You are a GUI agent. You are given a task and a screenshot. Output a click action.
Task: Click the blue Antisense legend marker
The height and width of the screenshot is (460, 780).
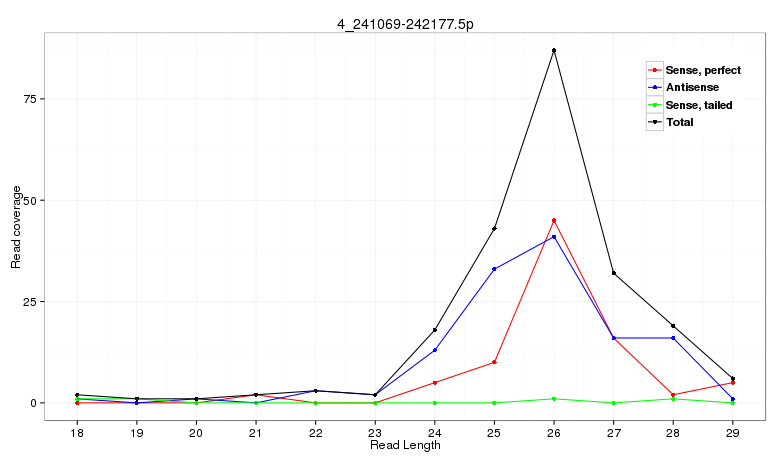coord(655,88)
